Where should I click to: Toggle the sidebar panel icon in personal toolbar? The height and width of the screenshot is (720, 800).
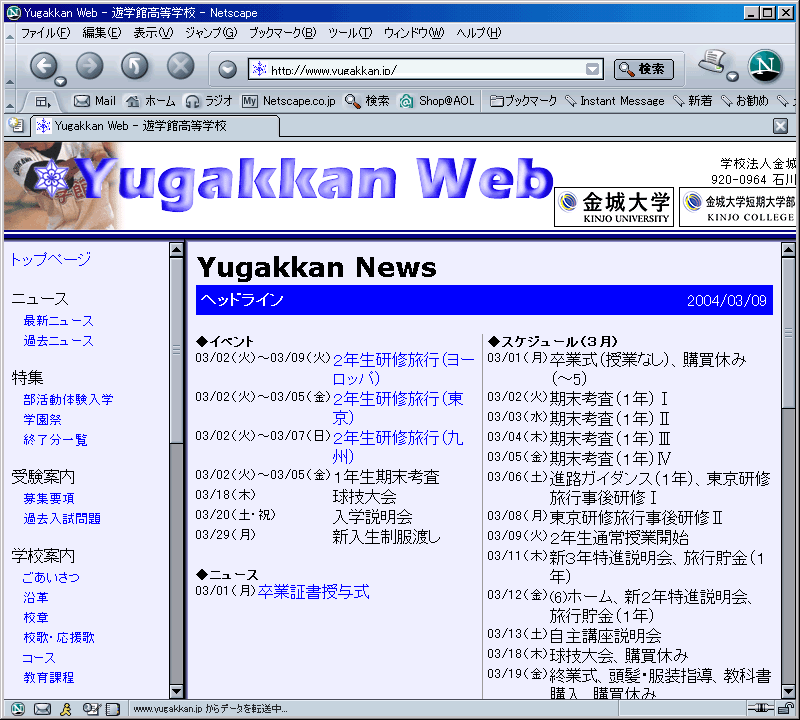(x=43, y=102)
